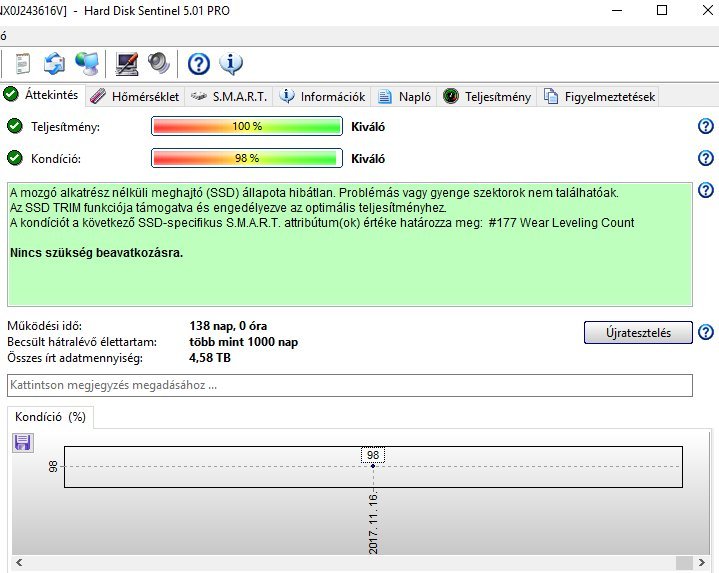This screenshot has height=573, width=719.
Task: Minimize the Hard Disk Sentinel window
Action: pos(617,10)
